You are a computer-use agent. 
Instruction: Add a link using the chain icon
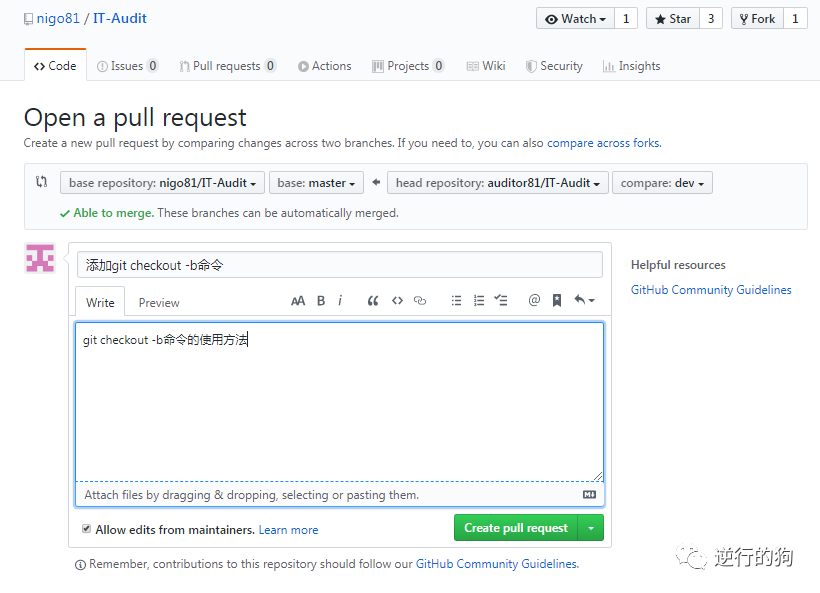pyautogui.click(x=420, y=301)
